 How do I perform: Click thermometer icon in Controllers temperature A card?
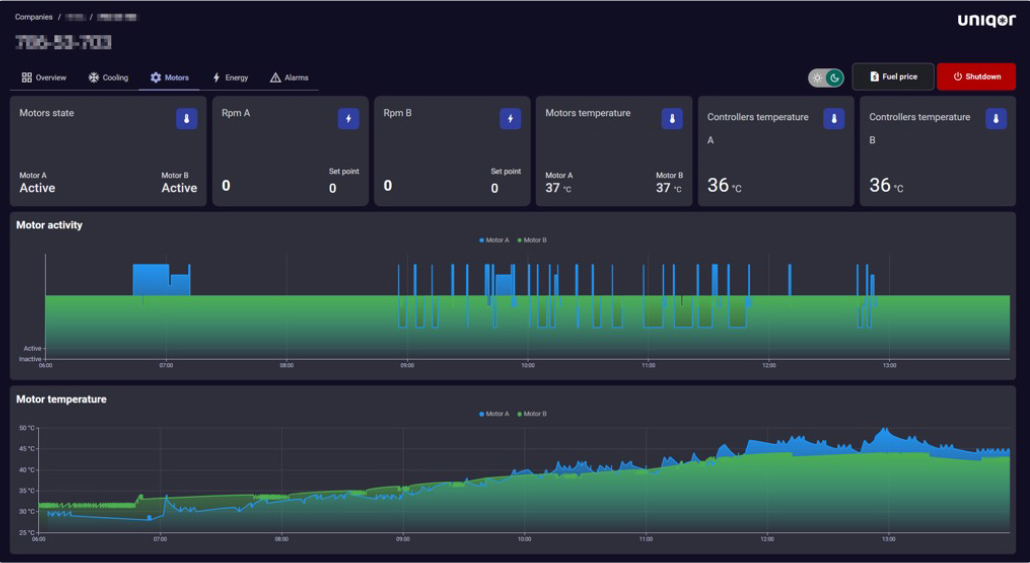pos(834,119)
